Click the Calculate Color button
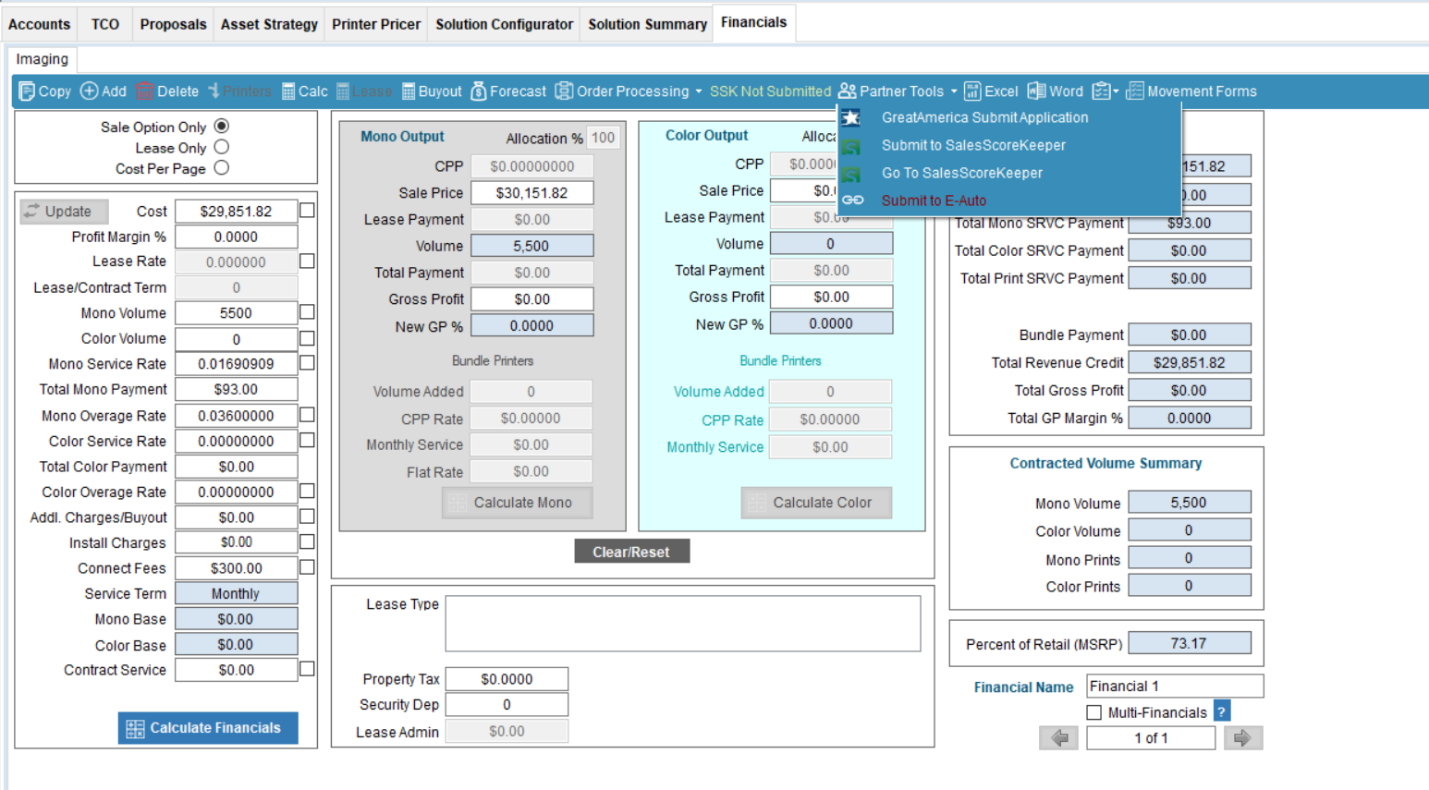The width and height of the screenshot is (1429, 790). point(816,503)
